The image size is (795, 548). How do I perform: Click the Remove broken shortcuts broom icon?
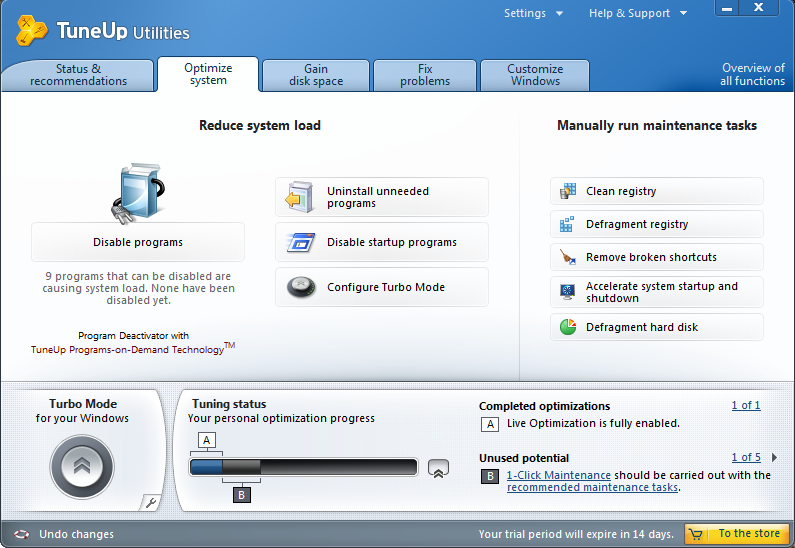click(568, 257)
